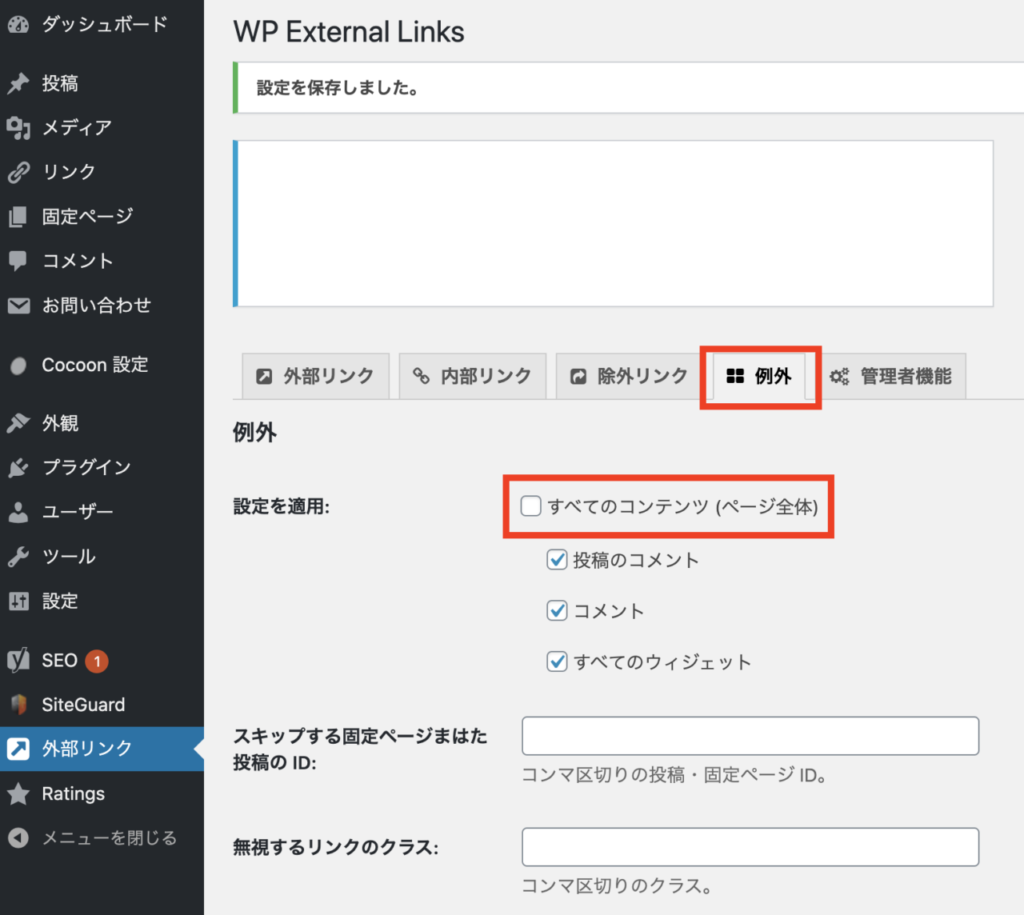Click the envelope icon beside お問い合わせ
This screenshot has height=915, width=1024.
[x=18, y=305]
